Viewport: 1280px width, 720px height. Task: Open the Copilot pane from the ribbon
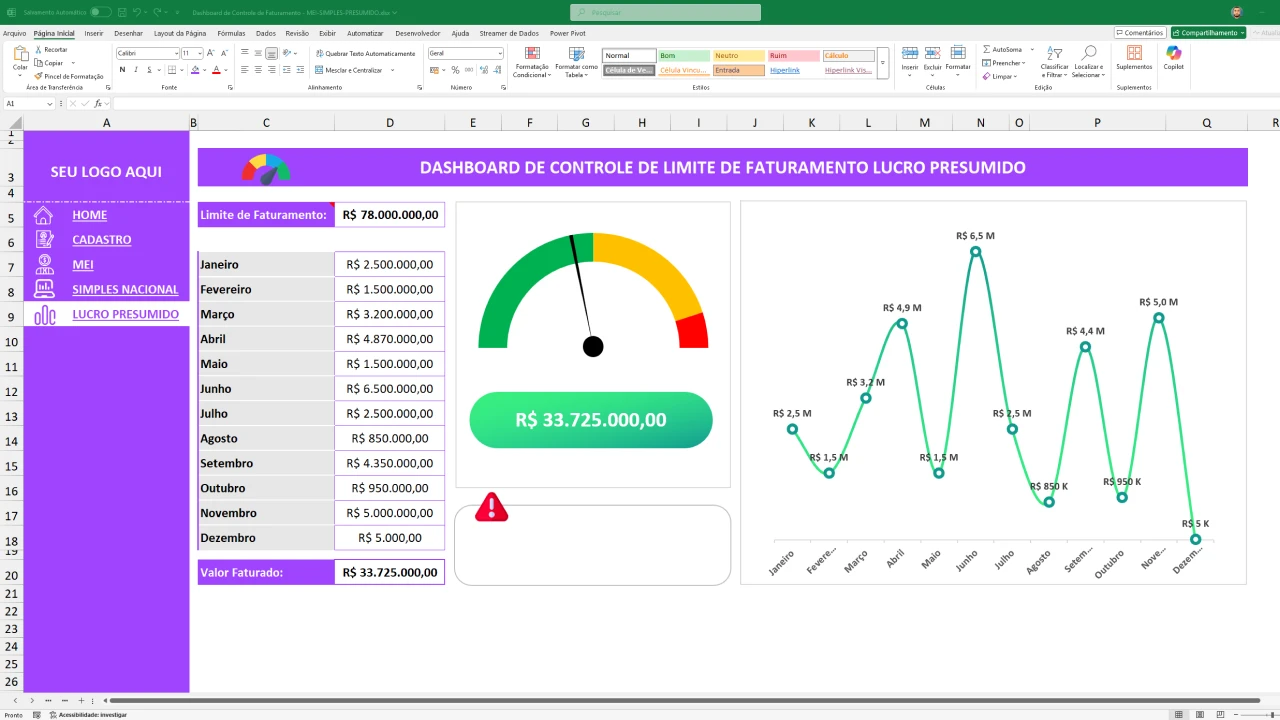[x=1173, y=57]
